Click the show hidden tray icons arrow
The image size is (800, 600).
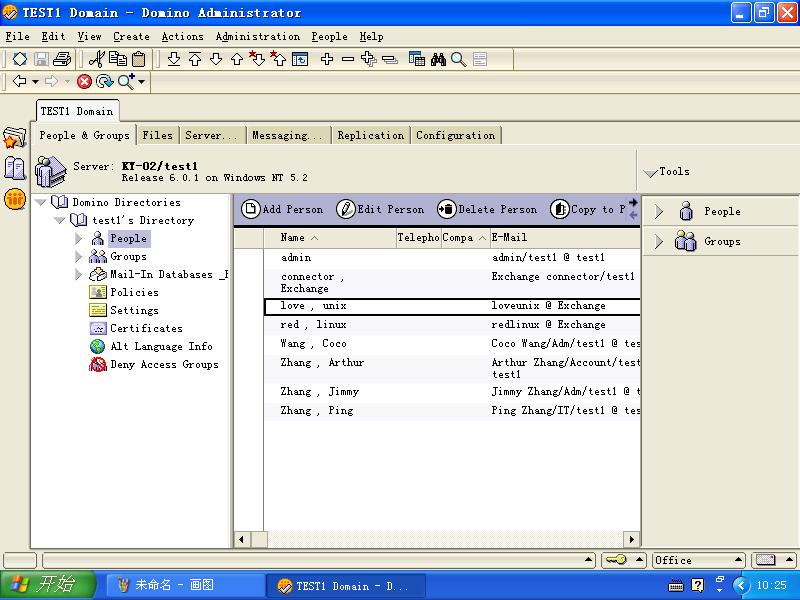click(741, 585)
